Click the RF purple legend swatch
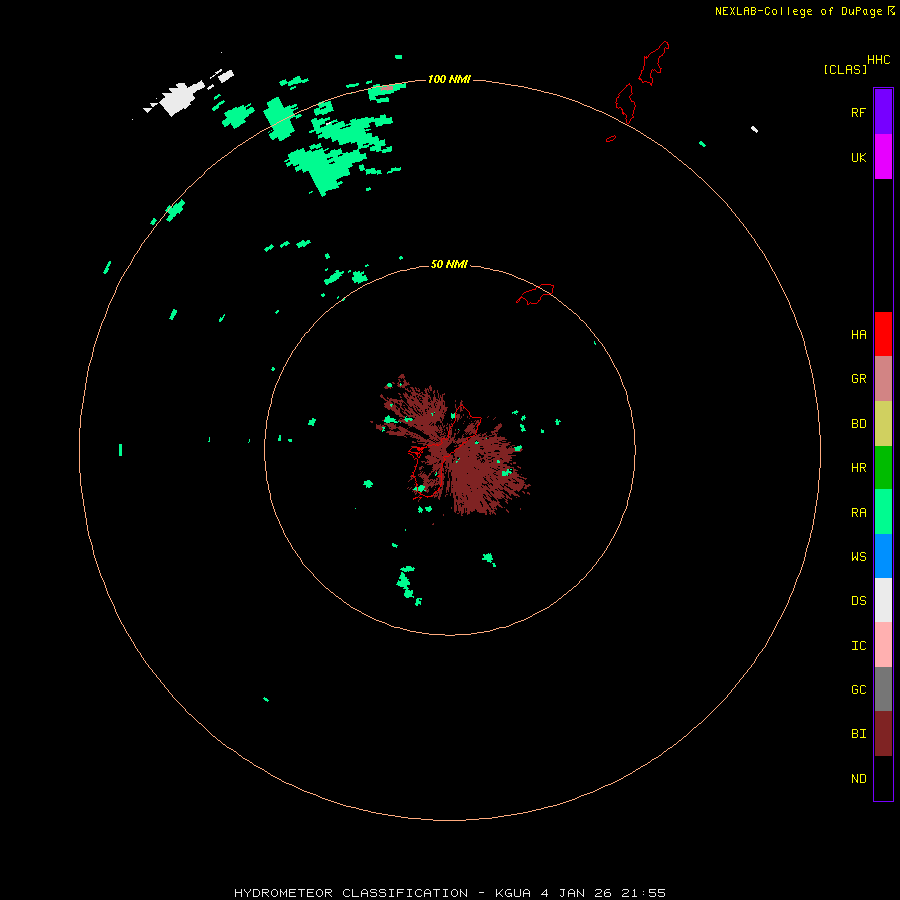The height and width of the screenshot is (900, 900). tap(883, 112)
